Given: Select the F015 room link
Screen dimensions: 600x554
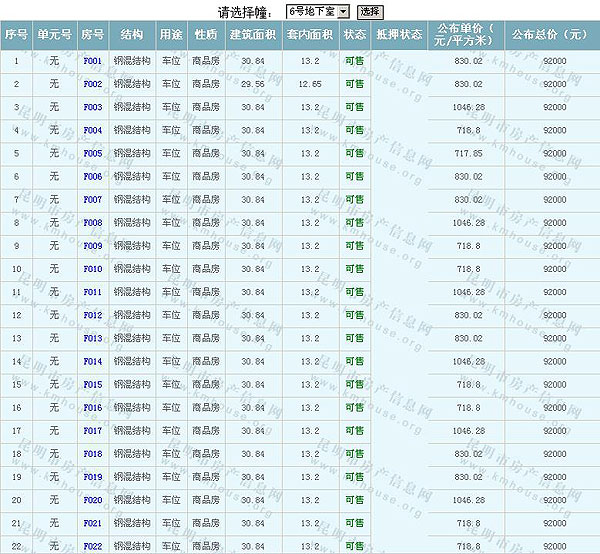Looking at the screenshot, I should pyautogui.click(x=92, y=384).
